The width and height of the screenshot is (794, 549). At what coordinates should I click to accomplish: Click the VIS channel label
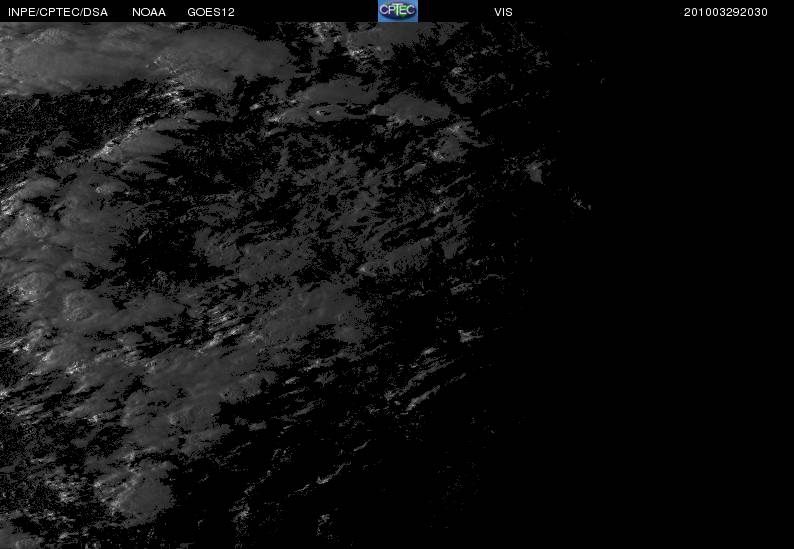point(503,12)
